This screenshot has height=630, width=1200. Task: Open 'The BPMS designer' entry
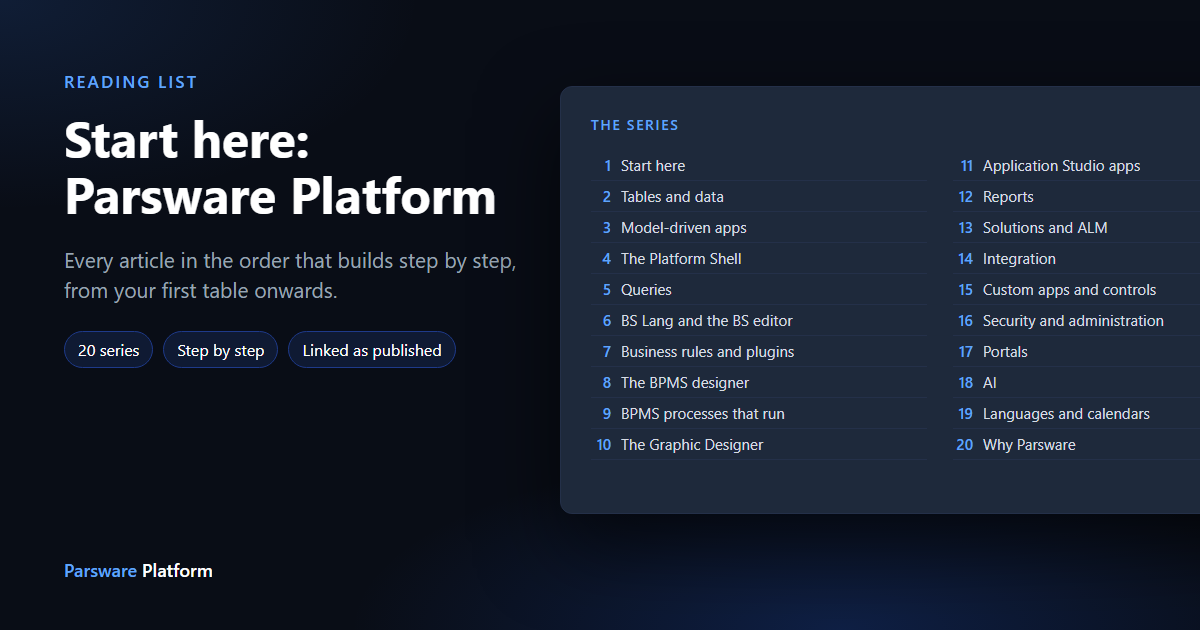[759, 383]
